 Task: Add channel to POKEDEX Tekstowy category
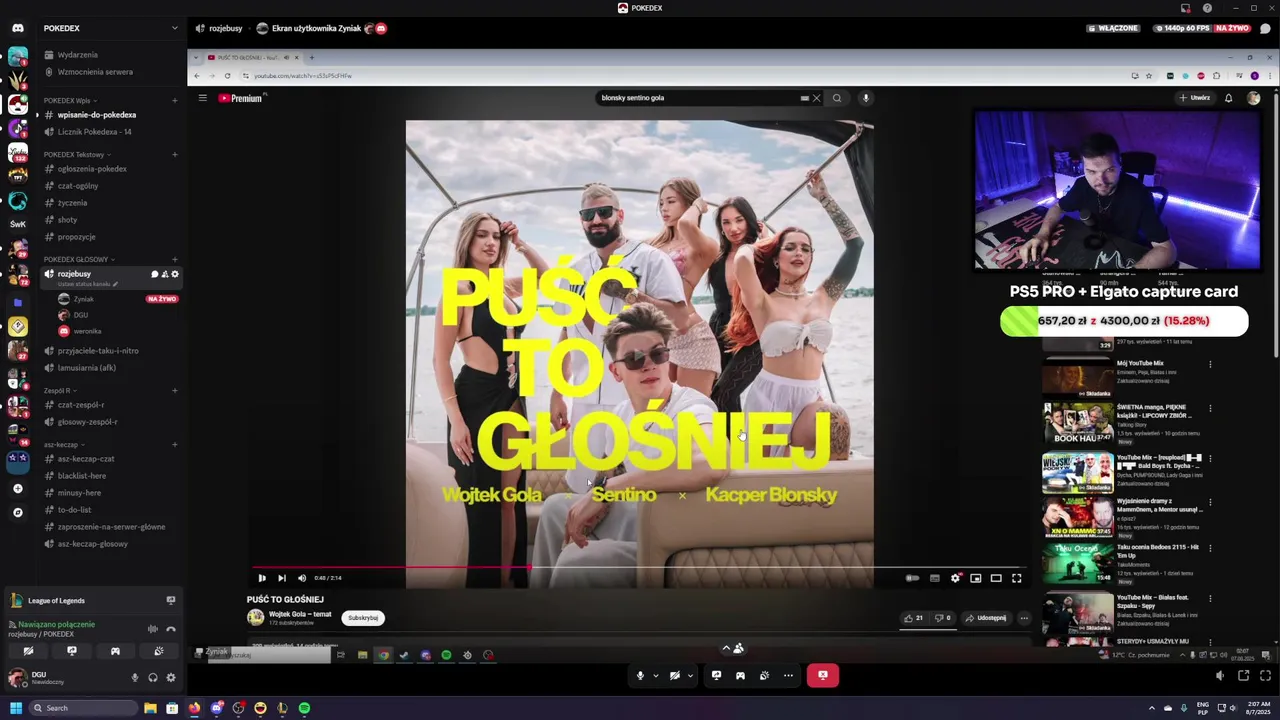coord(175,154)
